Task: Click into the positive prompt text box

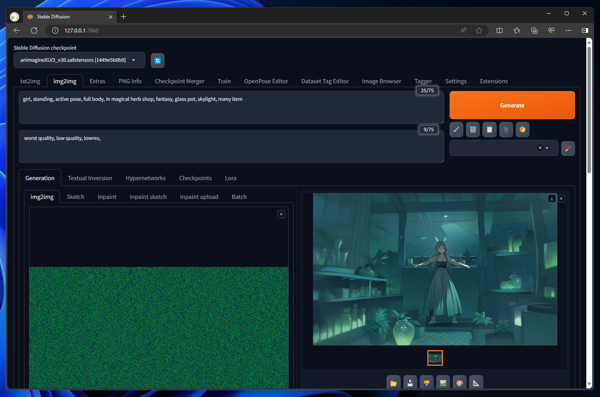Action: (231, 107)
